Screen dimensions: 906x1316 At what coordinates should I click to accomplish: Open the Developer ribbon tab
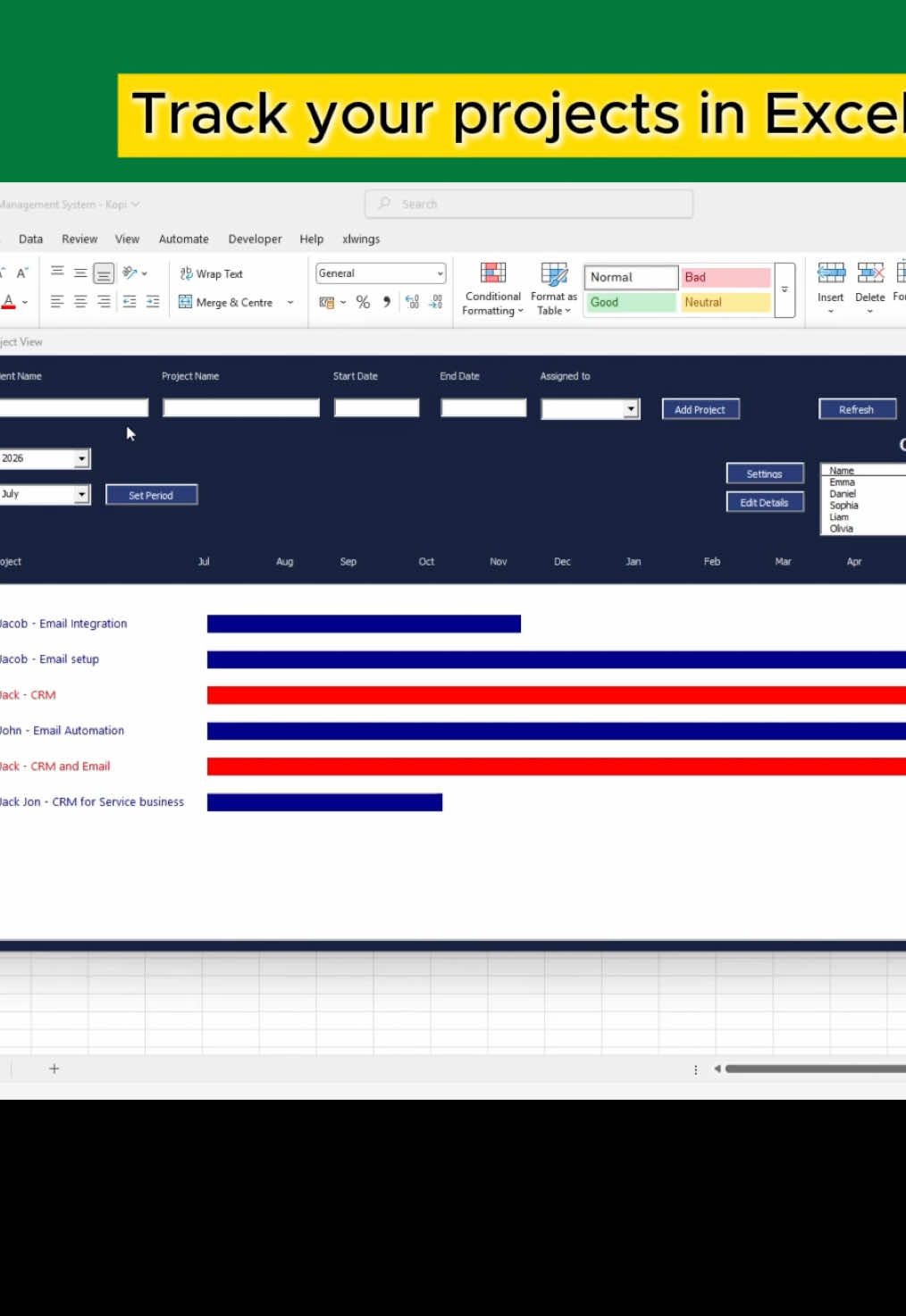coord(255,239)
